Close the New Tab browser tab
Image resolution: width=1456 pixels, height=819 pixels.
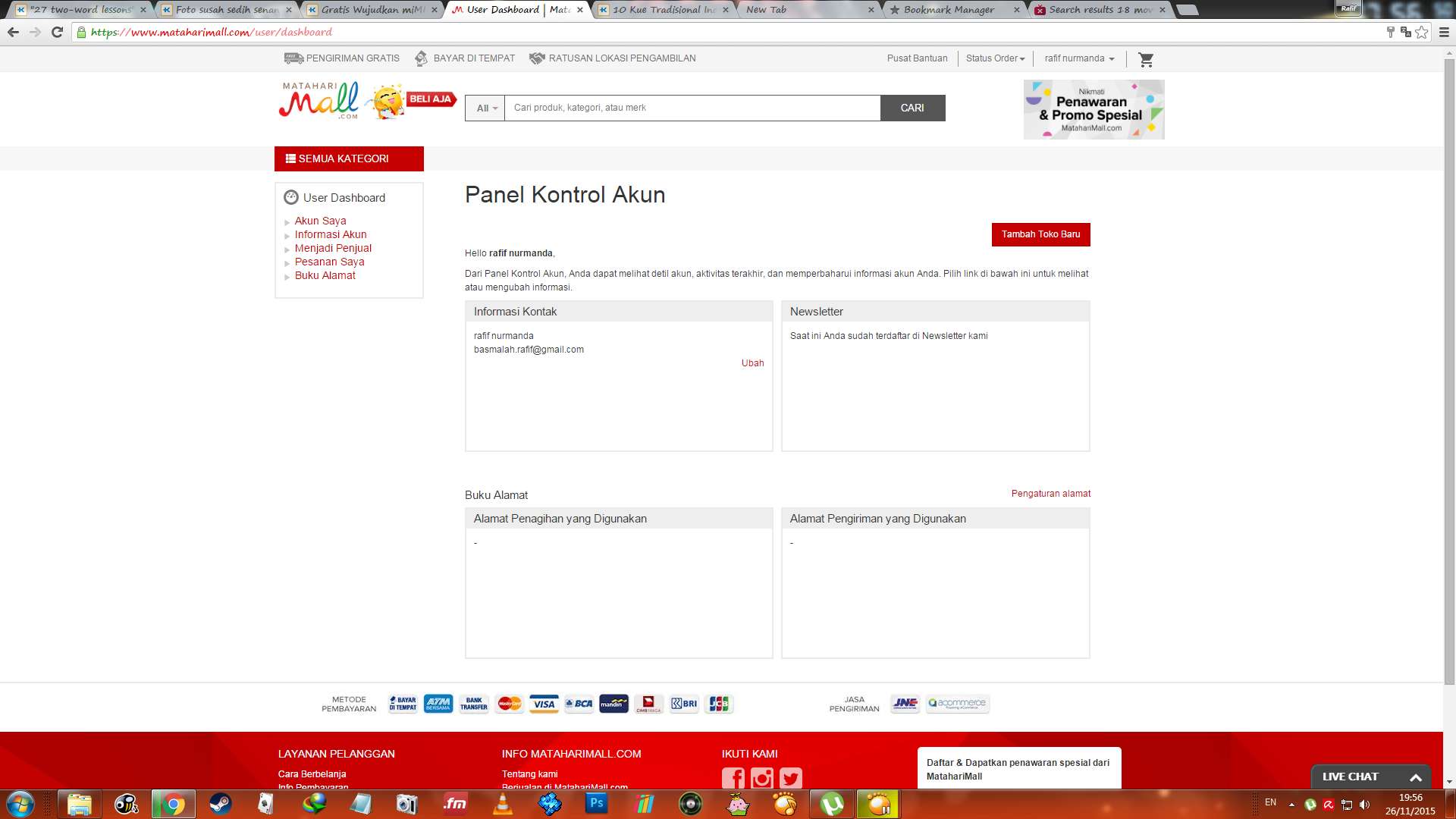[x=871, y=10]
